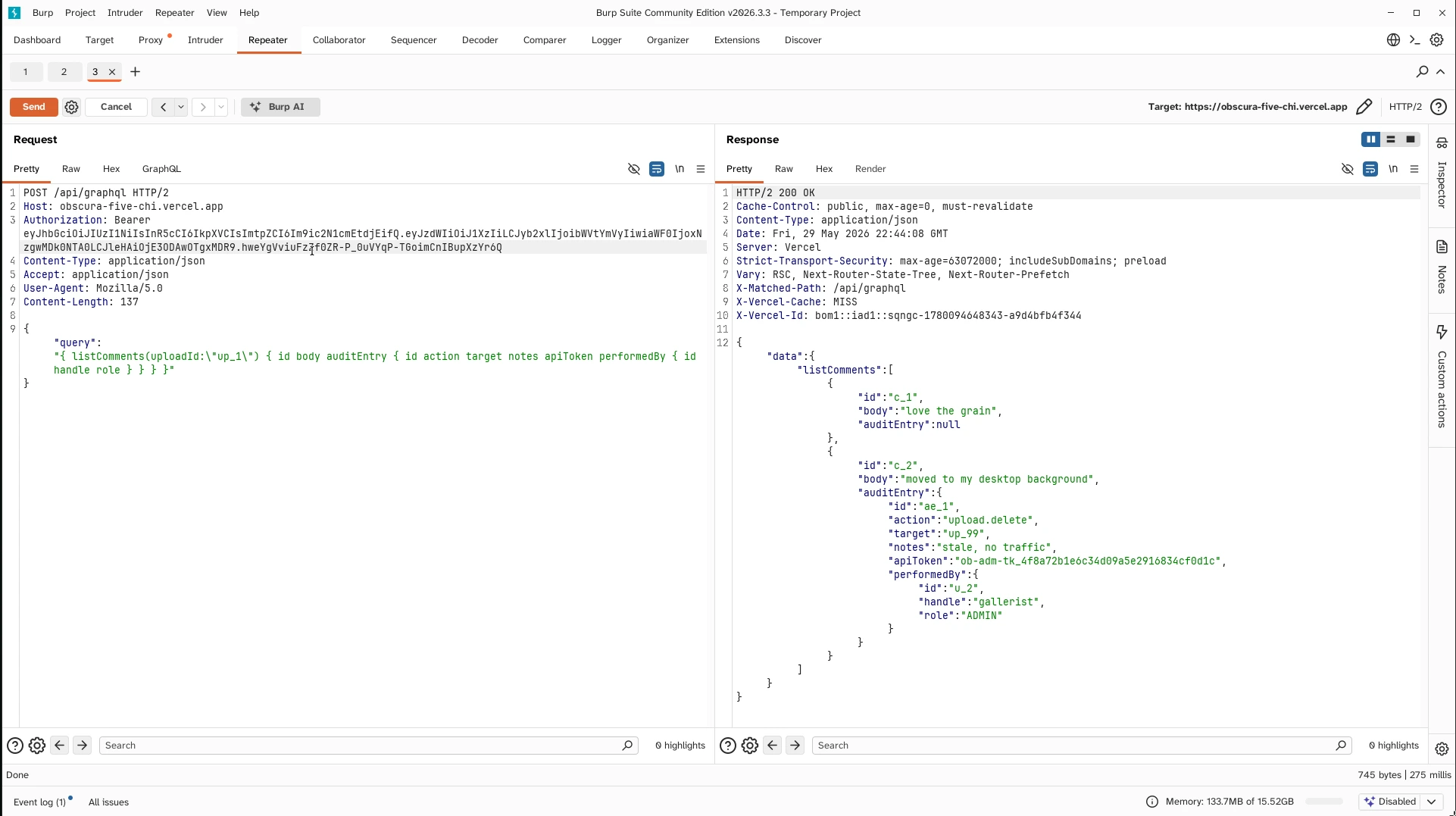1456x816 pixels.
Task: Open the Notes side panel
Action: 1442,267
